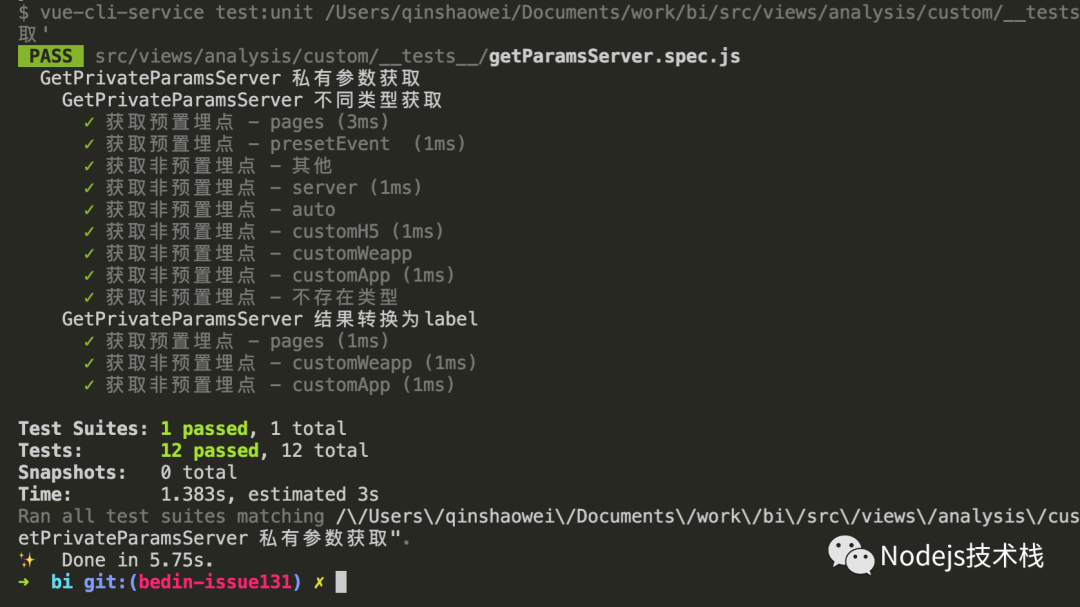
Task: Click the terminal cursor block
Action: tap(341, 582)
